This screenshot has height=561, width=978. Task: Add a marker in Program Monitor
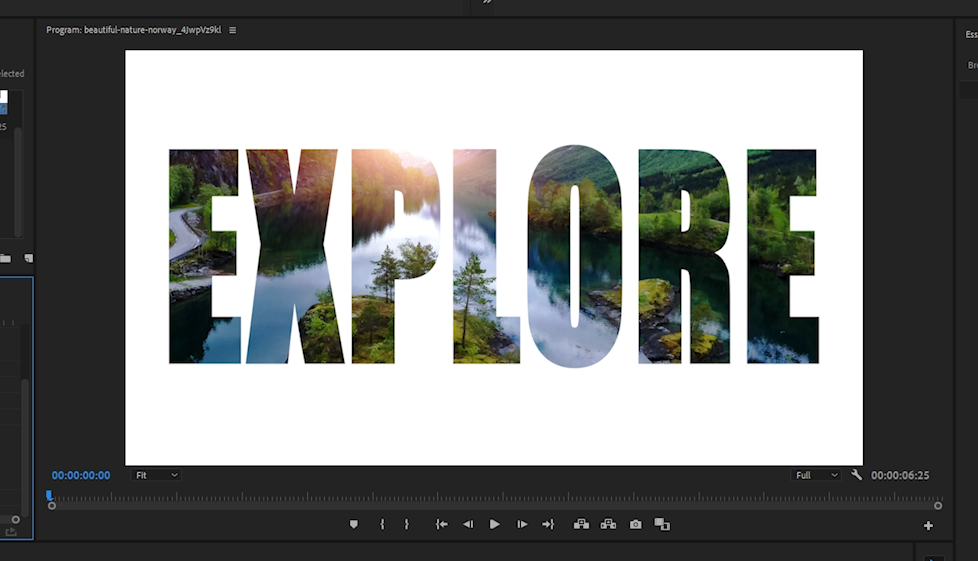pyautogui.click(x=354, y=525)
